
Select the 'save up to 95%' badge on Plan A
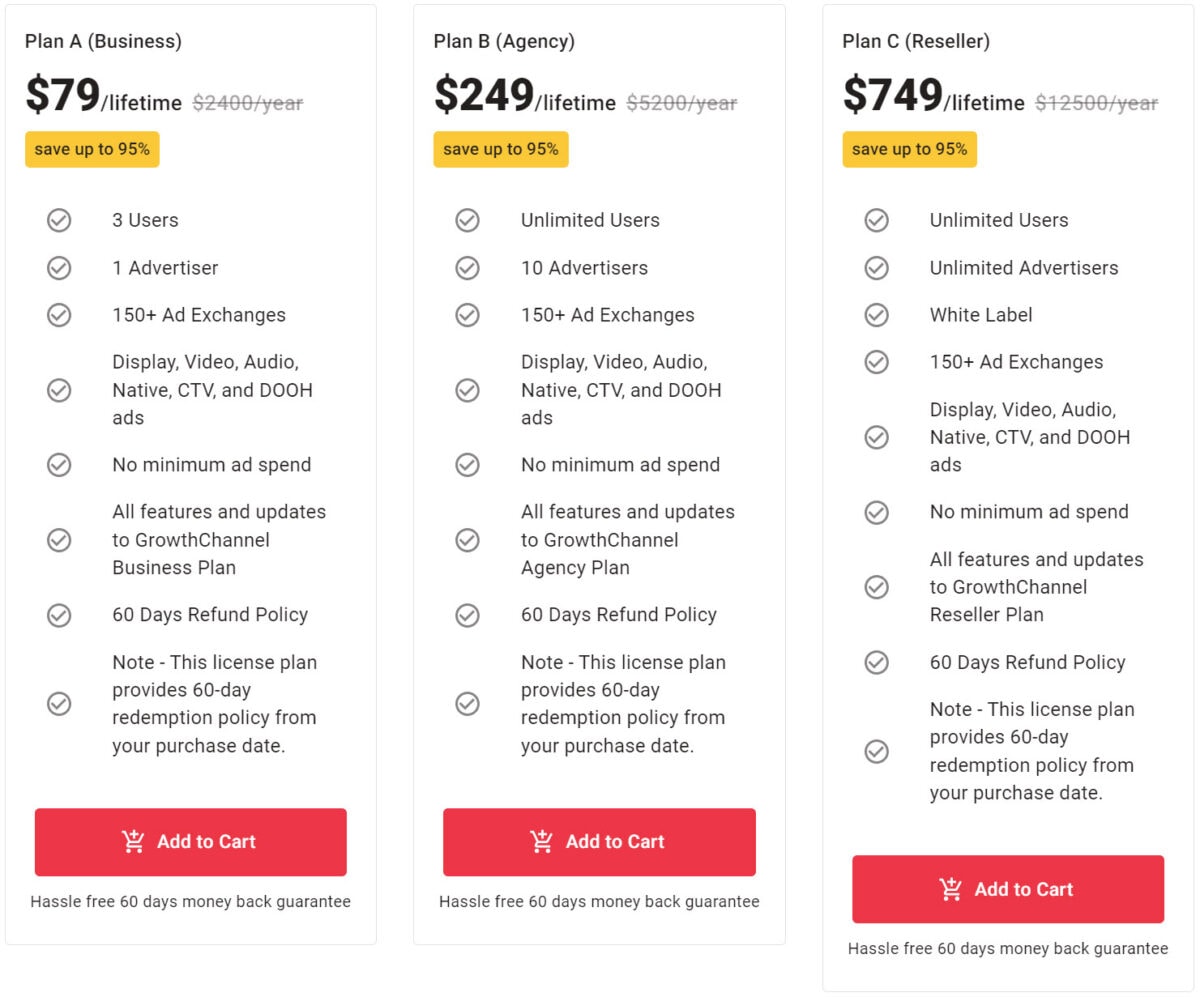[x=92, y=149]
